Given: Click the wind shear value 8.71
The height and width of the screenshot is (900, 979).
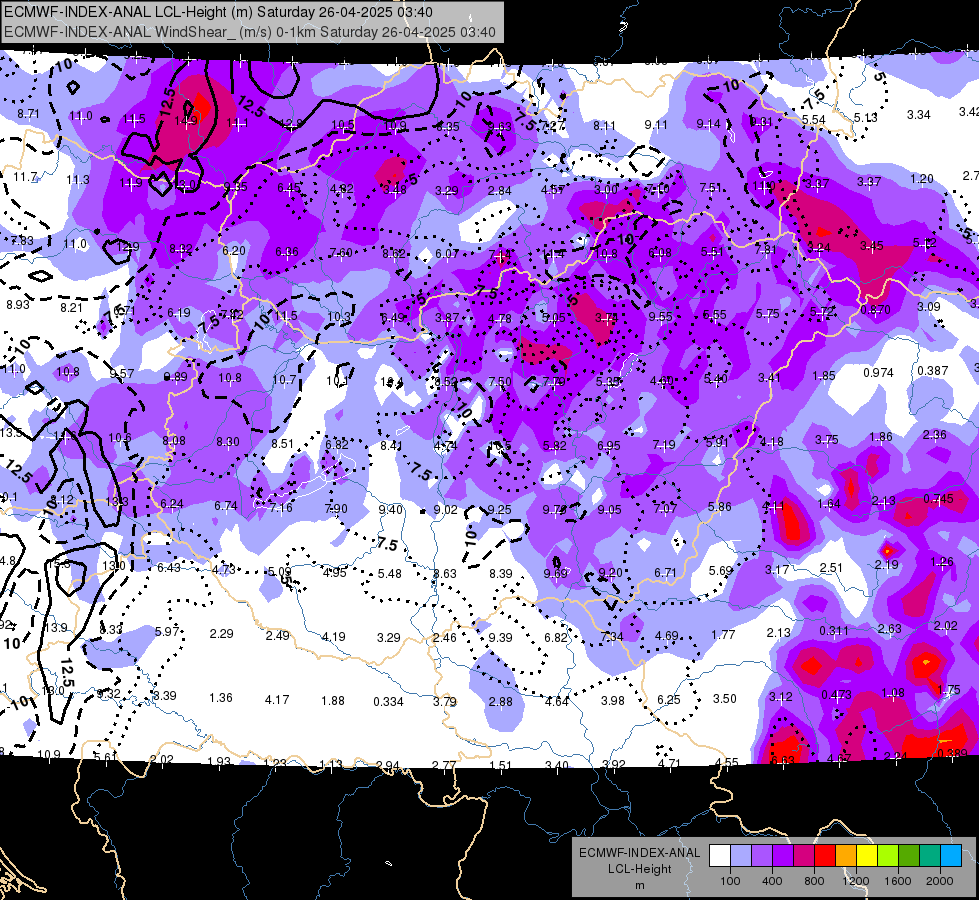Looking at the screenshot, I should (x=28, y=114).
